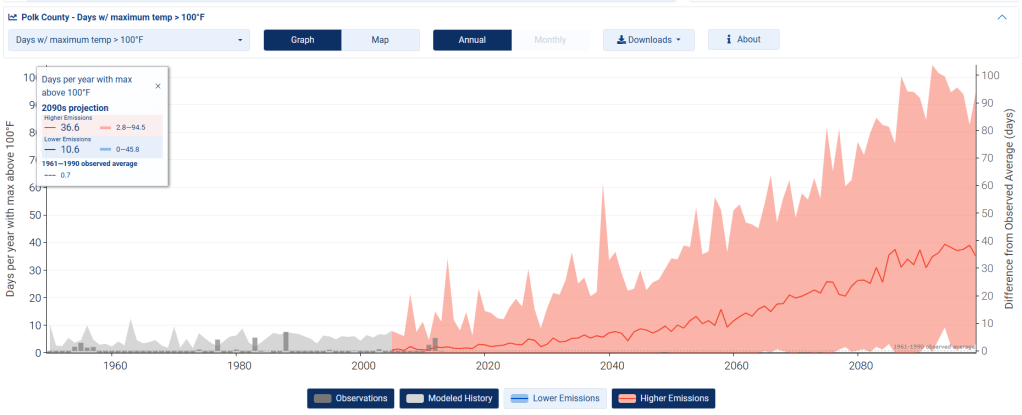Collapse the Polk County chart panel
Image resolution: width=1022 pixels, height=415 pixels.
tap(1001, 17)
